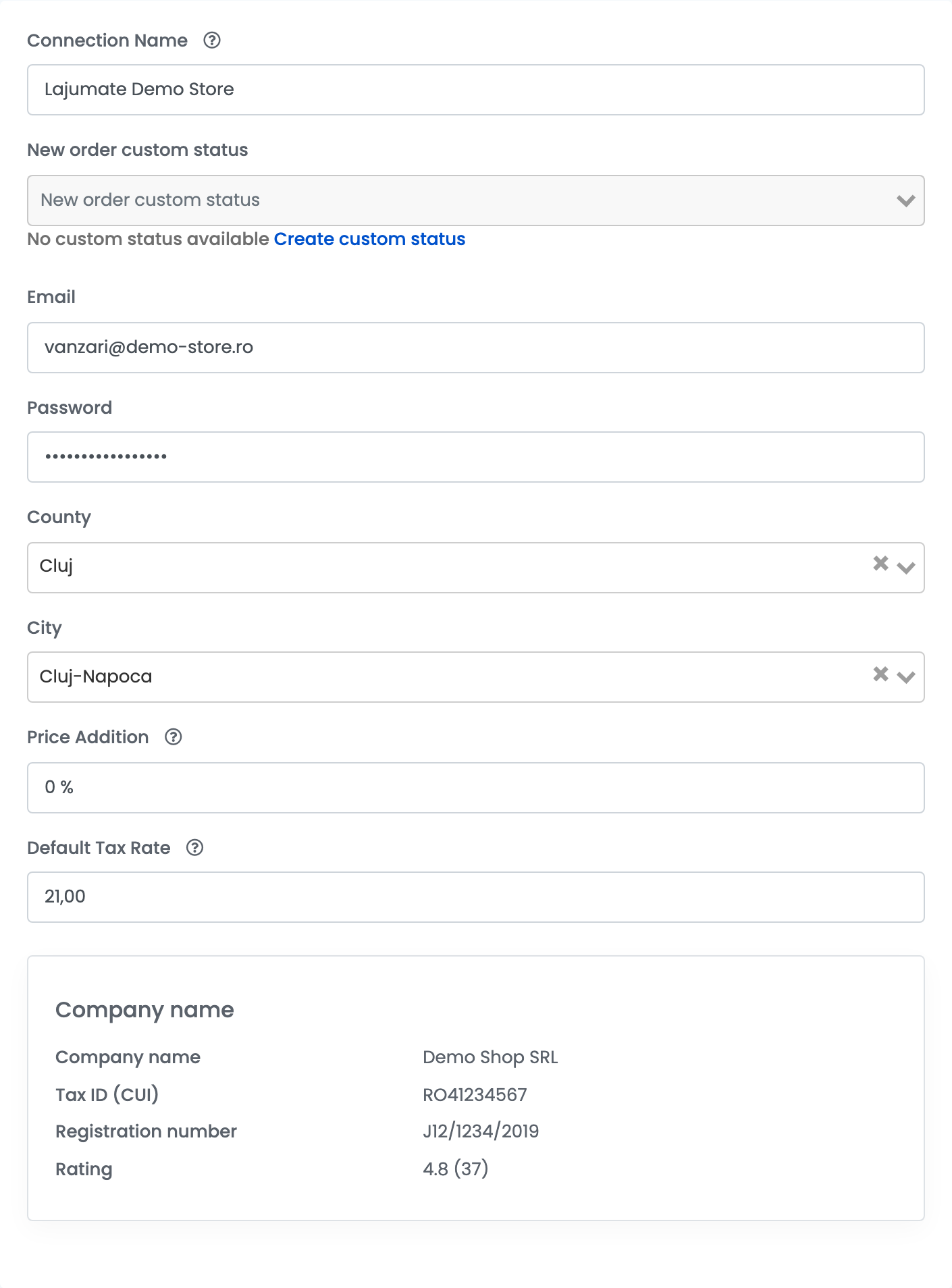Select the Registration number label
This screenshot has width=952, height=1288.
(x=146, y=1131)
